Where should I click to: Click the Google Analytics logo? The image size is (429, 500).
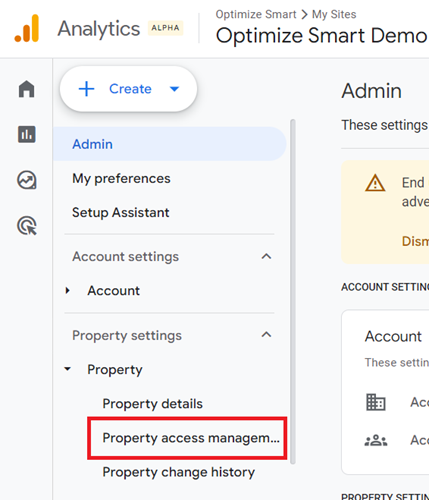(x=27, y=28)
